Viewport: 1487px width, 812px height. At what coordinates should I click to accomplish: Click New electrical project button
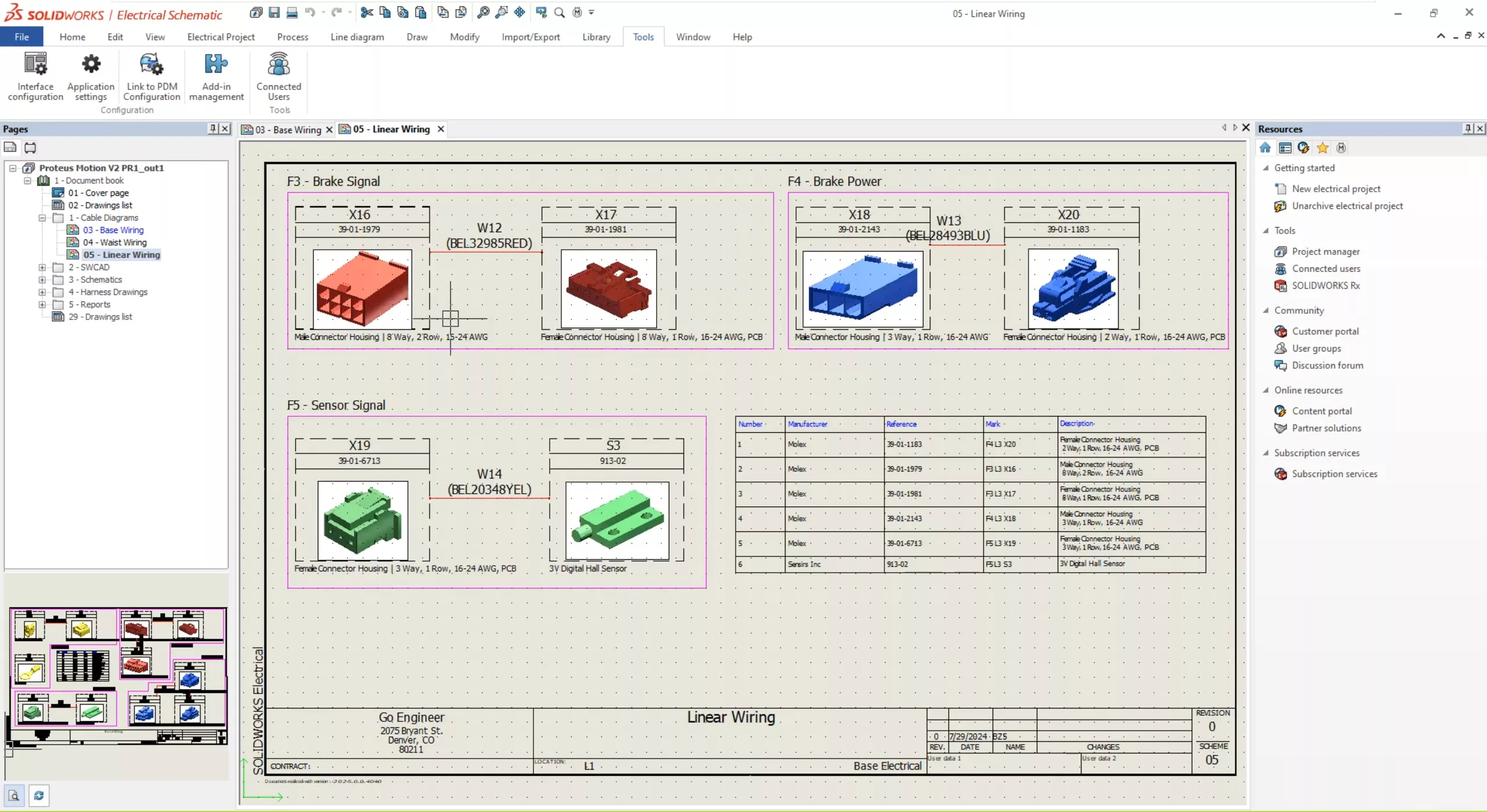[x=1335, y=188]
